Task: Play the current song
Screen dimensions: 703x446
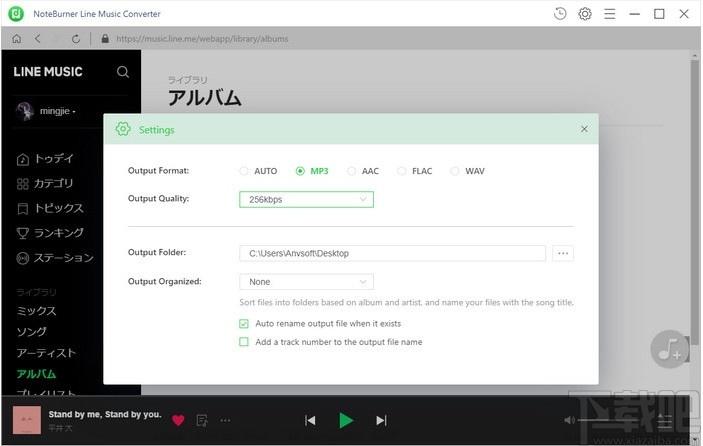Action: pos(346,420)
